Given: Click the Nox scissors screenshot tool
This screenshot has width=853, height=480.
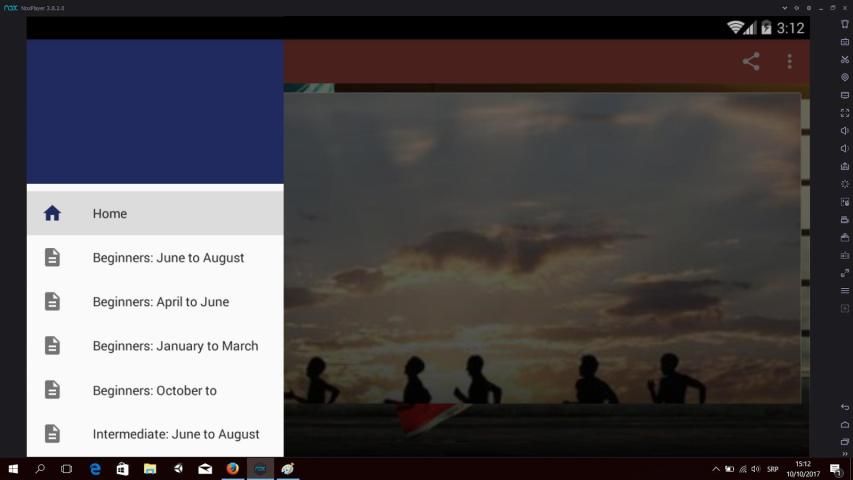Looking at the screenshot, I should [845, 59].
